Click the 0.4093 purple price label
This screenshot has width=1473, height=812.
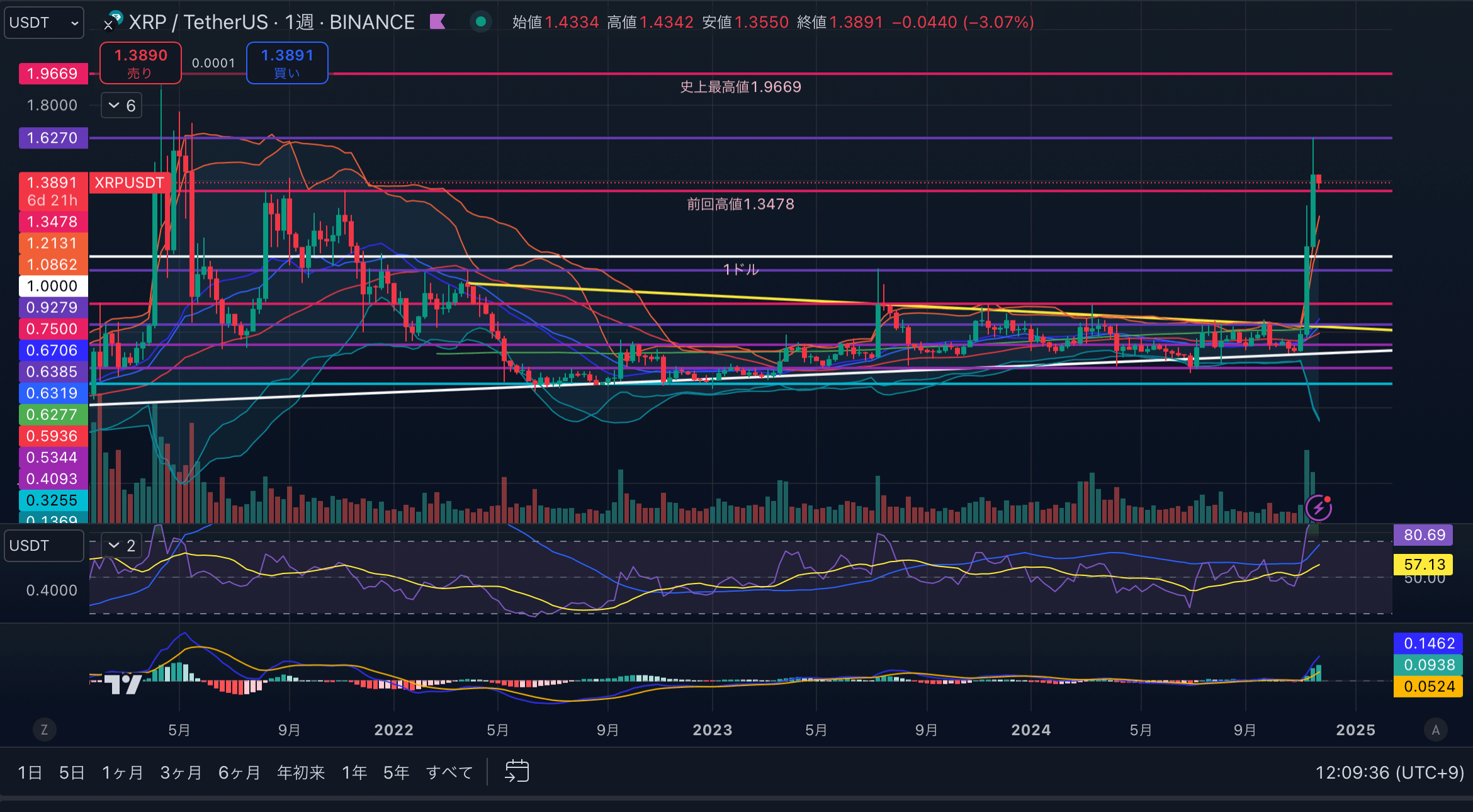pyautogui.click(x=53, y=478)
